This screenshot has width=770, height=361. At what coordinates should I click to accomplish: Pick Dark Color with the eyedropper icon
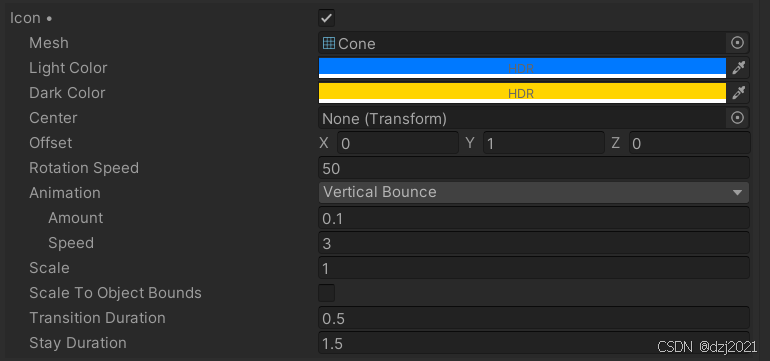point(738,93)
